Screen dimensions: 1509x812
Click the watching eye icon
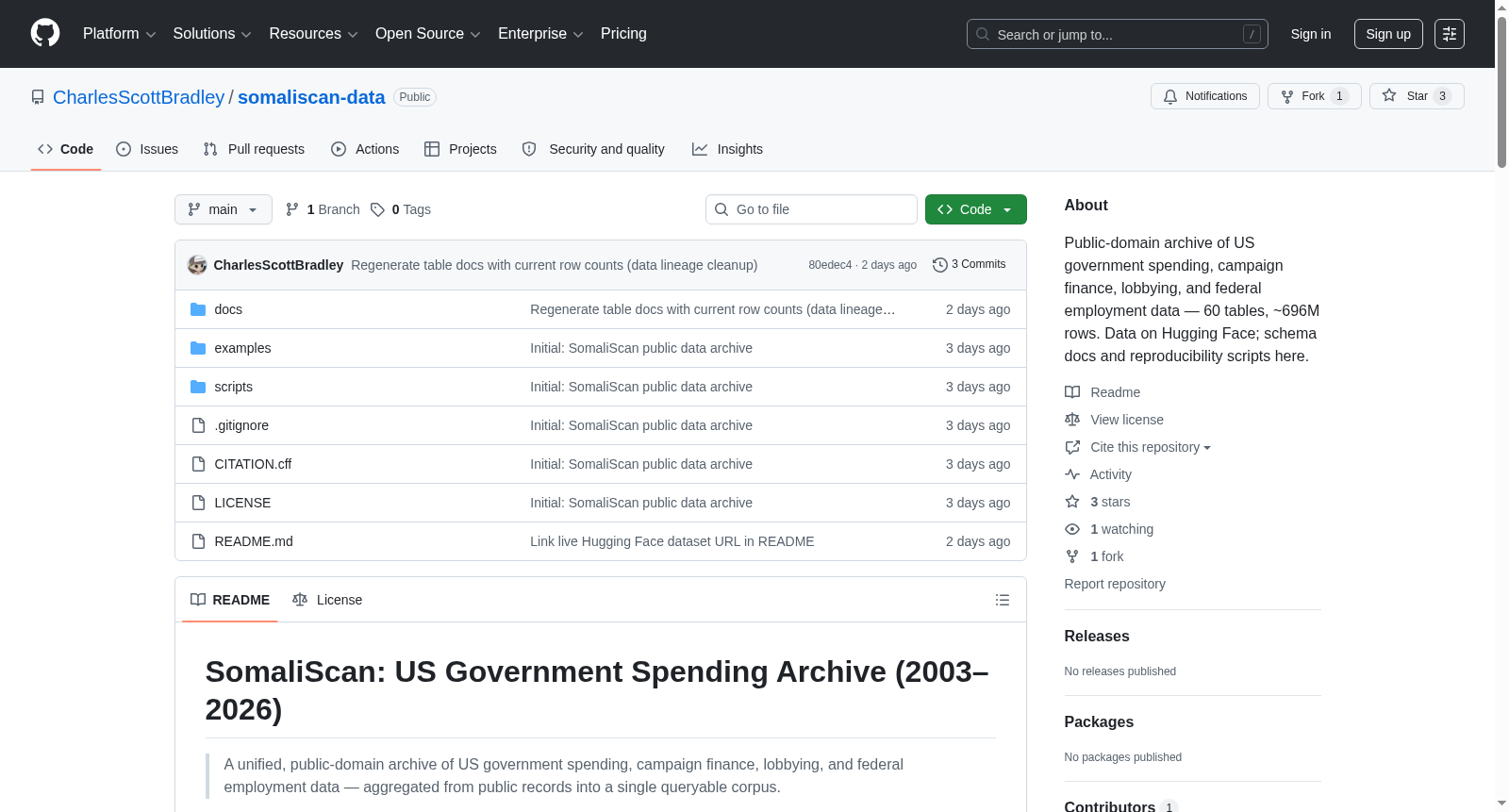1072,529
